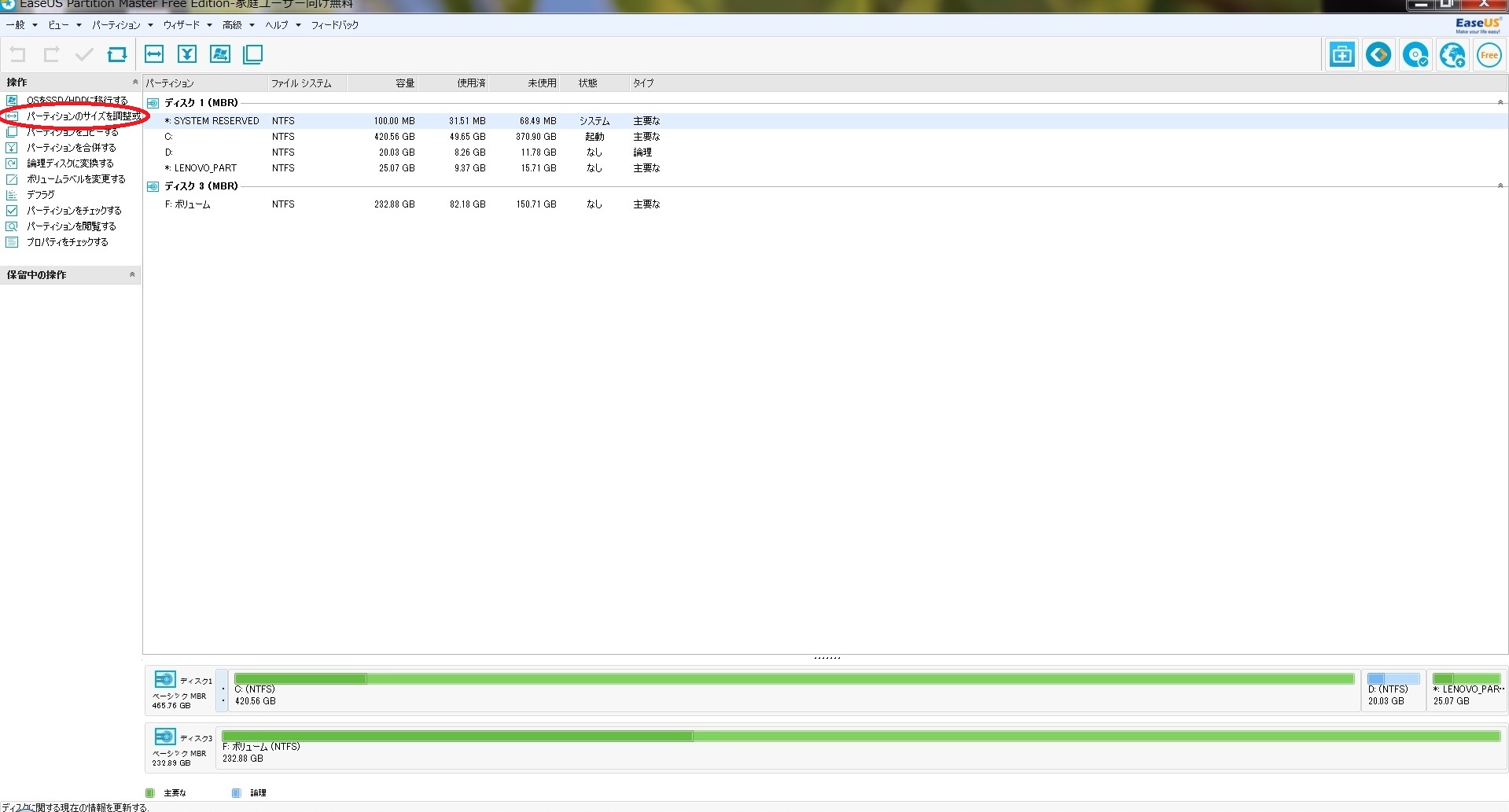The image size is (1509, 812).
Task: Sort by the 使用済 column header
Action: point(454,83)
